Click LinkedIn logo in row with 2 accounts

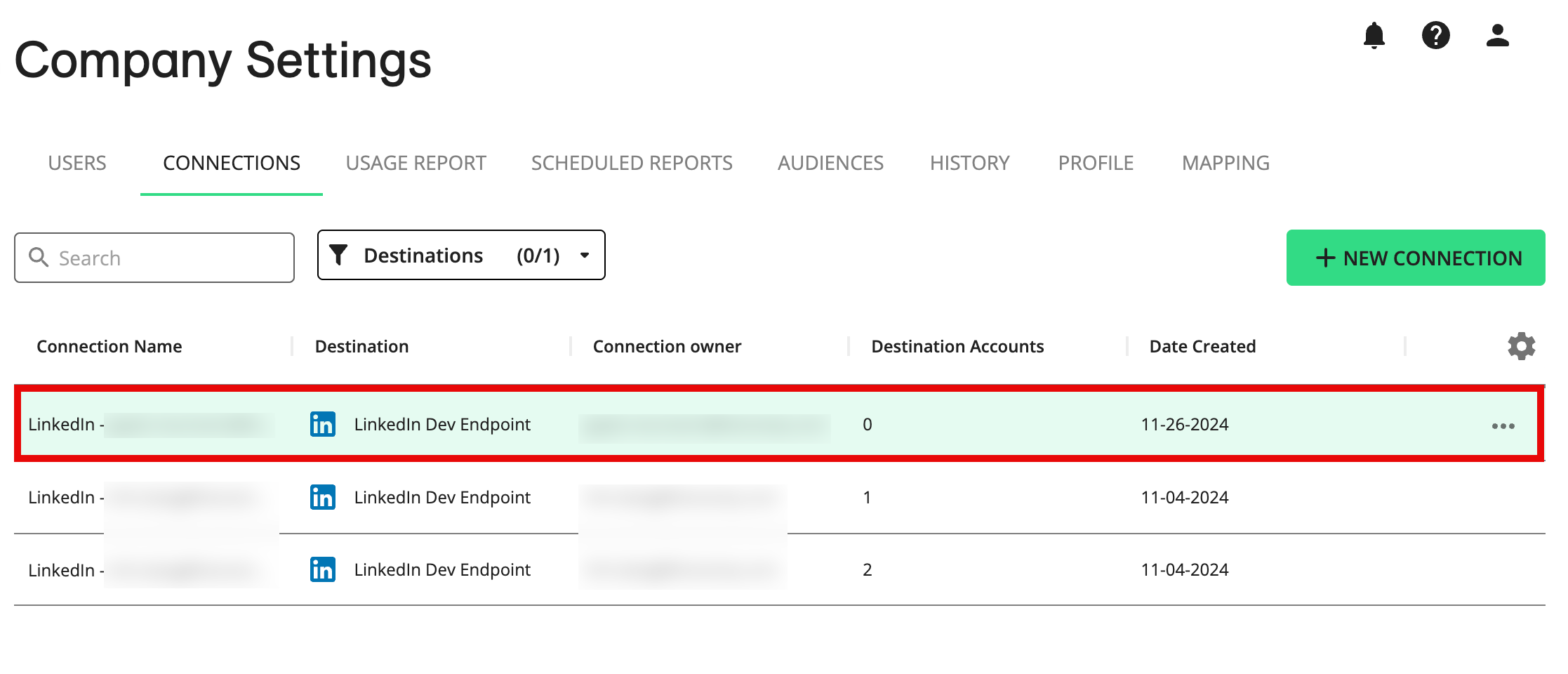click(323, 569)
